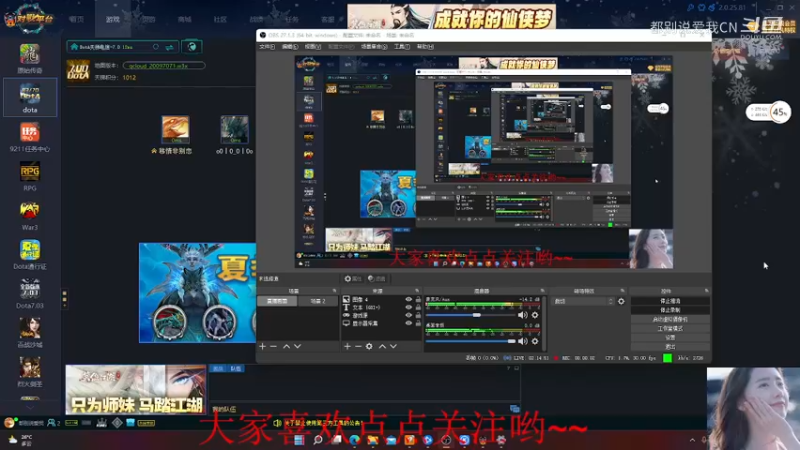This screenshot has width=800, height=450.
Task: Remove the selected source with the minus icon
Action: 358,346
